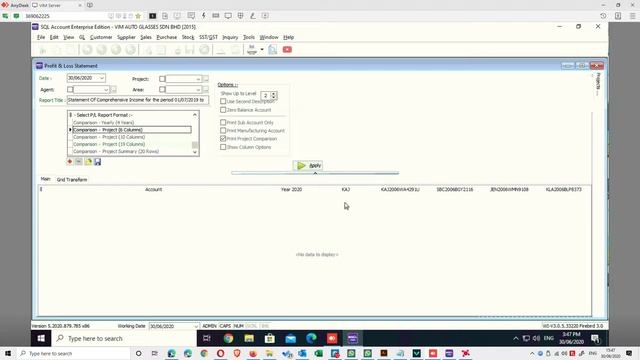Click remote Windows Start button
Screen dimensions: 640x360
[41, 338]
